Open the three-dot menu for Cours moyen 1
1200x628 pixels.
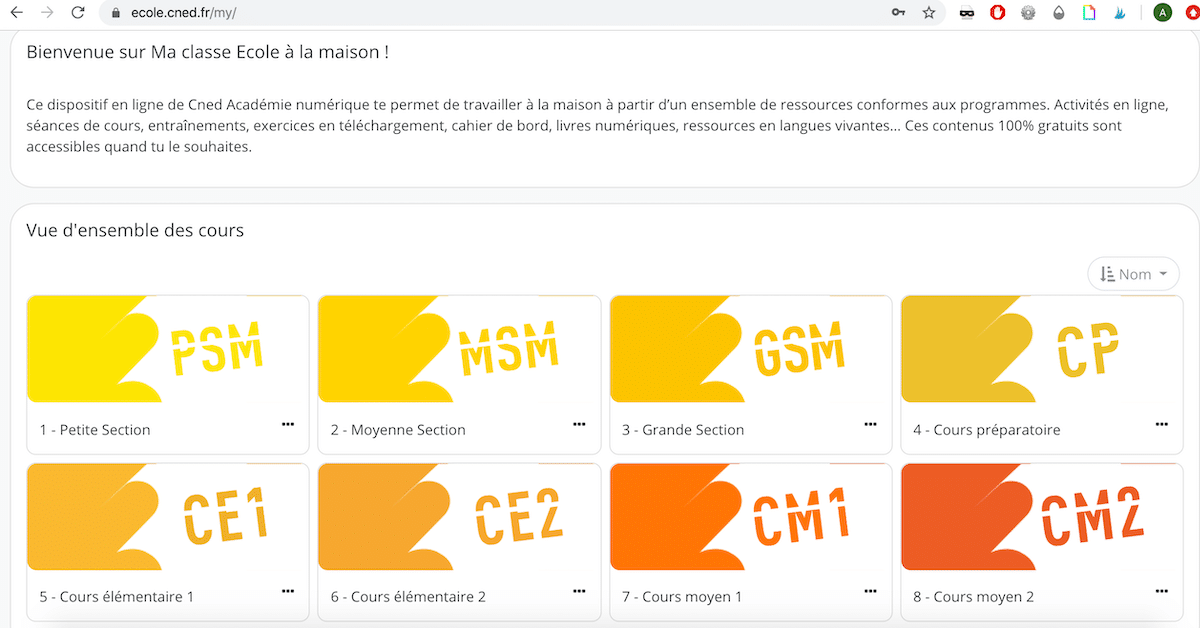(870, 591)
